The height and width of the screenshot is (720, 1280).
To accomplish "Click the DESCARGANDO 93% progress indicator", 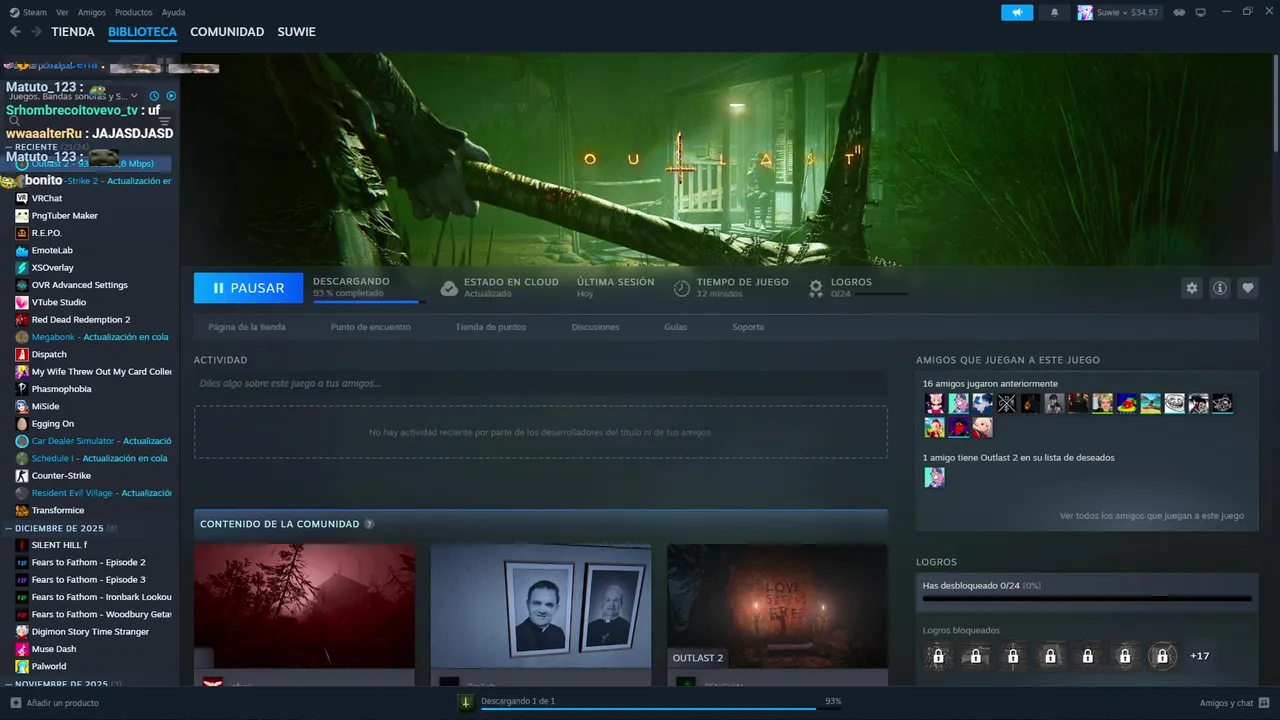I will pyautogui.click(x=369, y=288).
